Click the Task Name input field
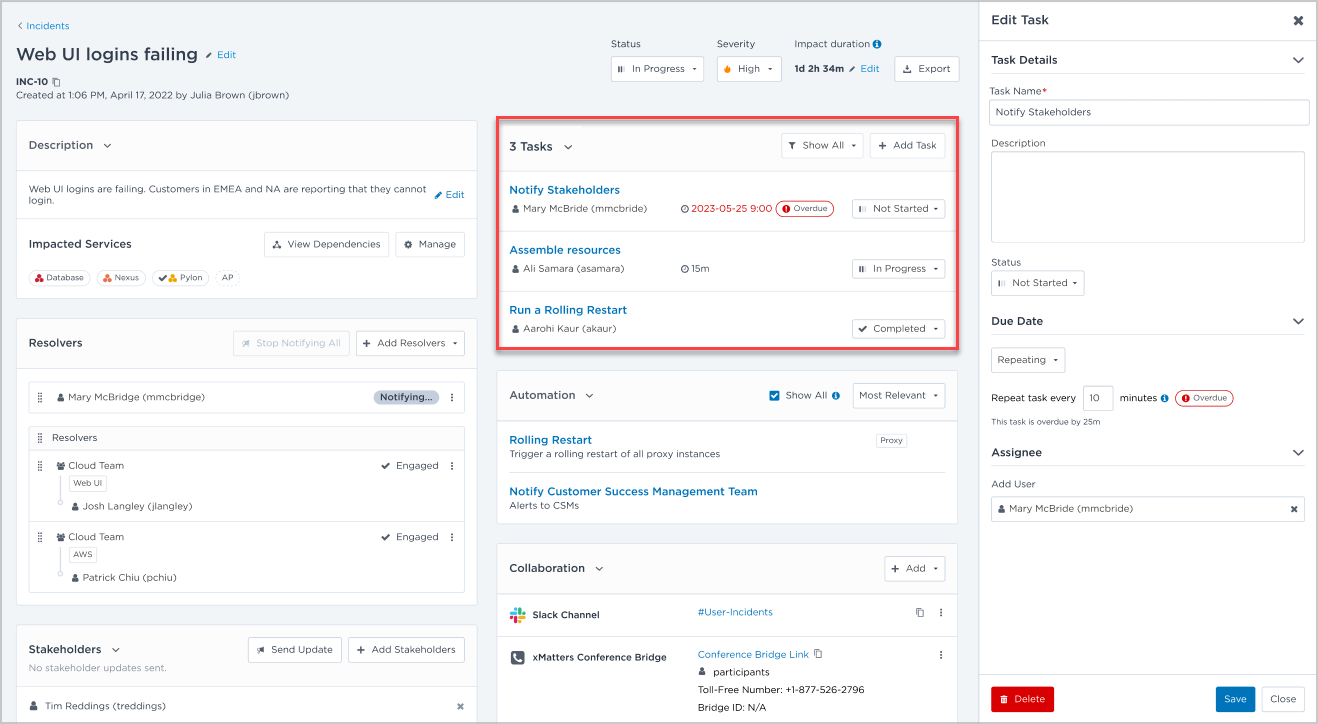The width and height of the screenshot is (1318, 724). coord(1149,112)
